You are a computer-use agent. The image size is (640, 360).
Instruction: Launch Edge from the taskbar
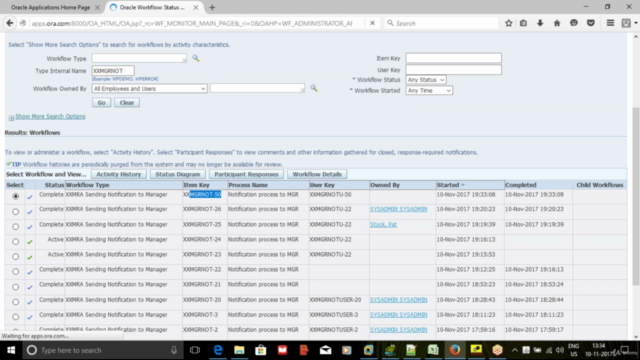[x=218, y=350]
